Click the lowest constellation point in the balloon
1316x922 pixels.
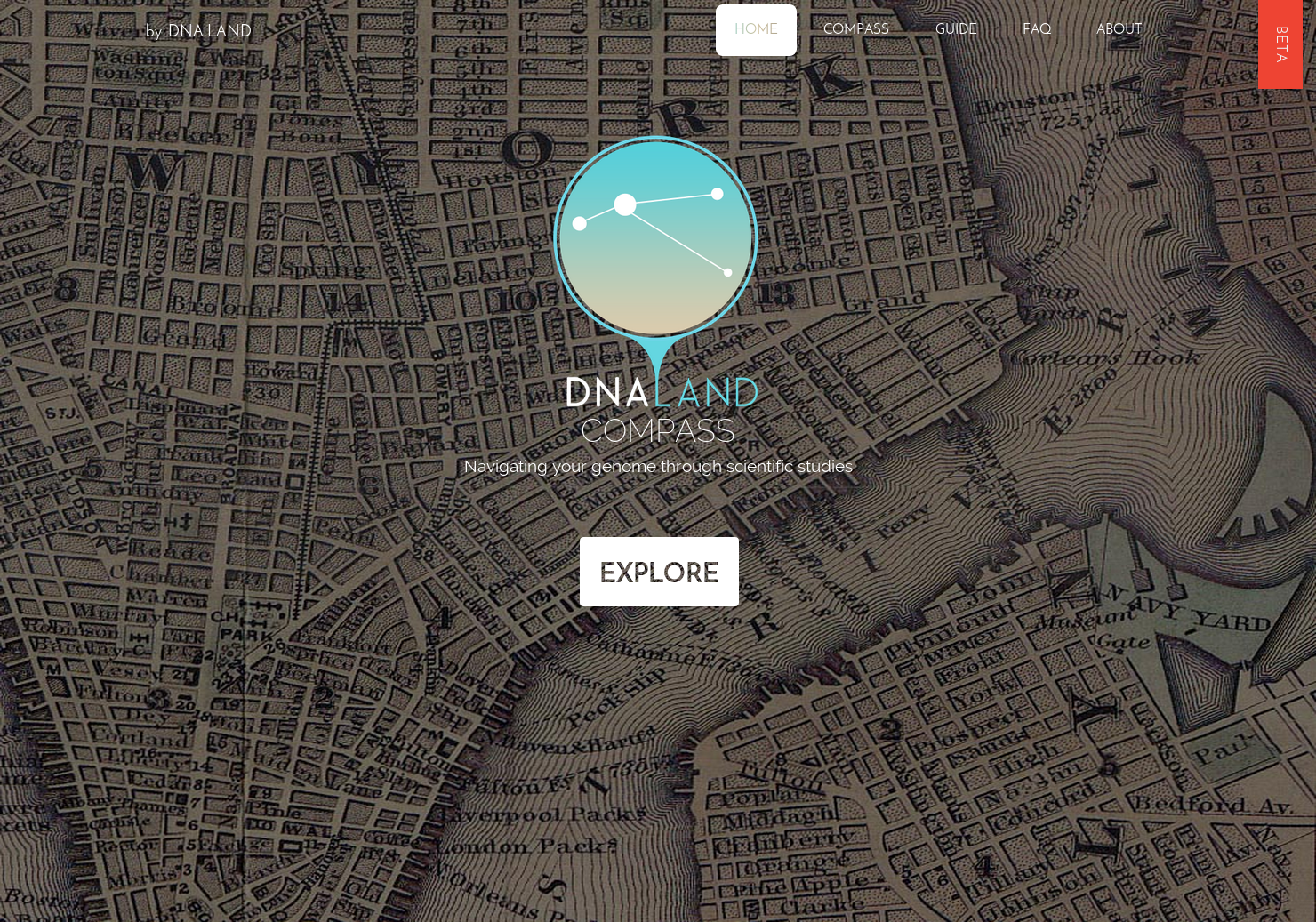[728, 272]
